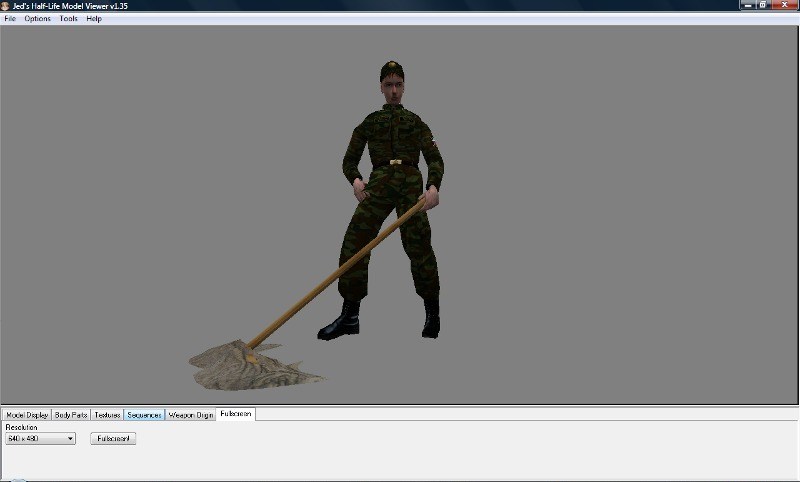Switch to the Body Parts tab
The height and width of the screenshot is (482, 800).
click(71, 415)
